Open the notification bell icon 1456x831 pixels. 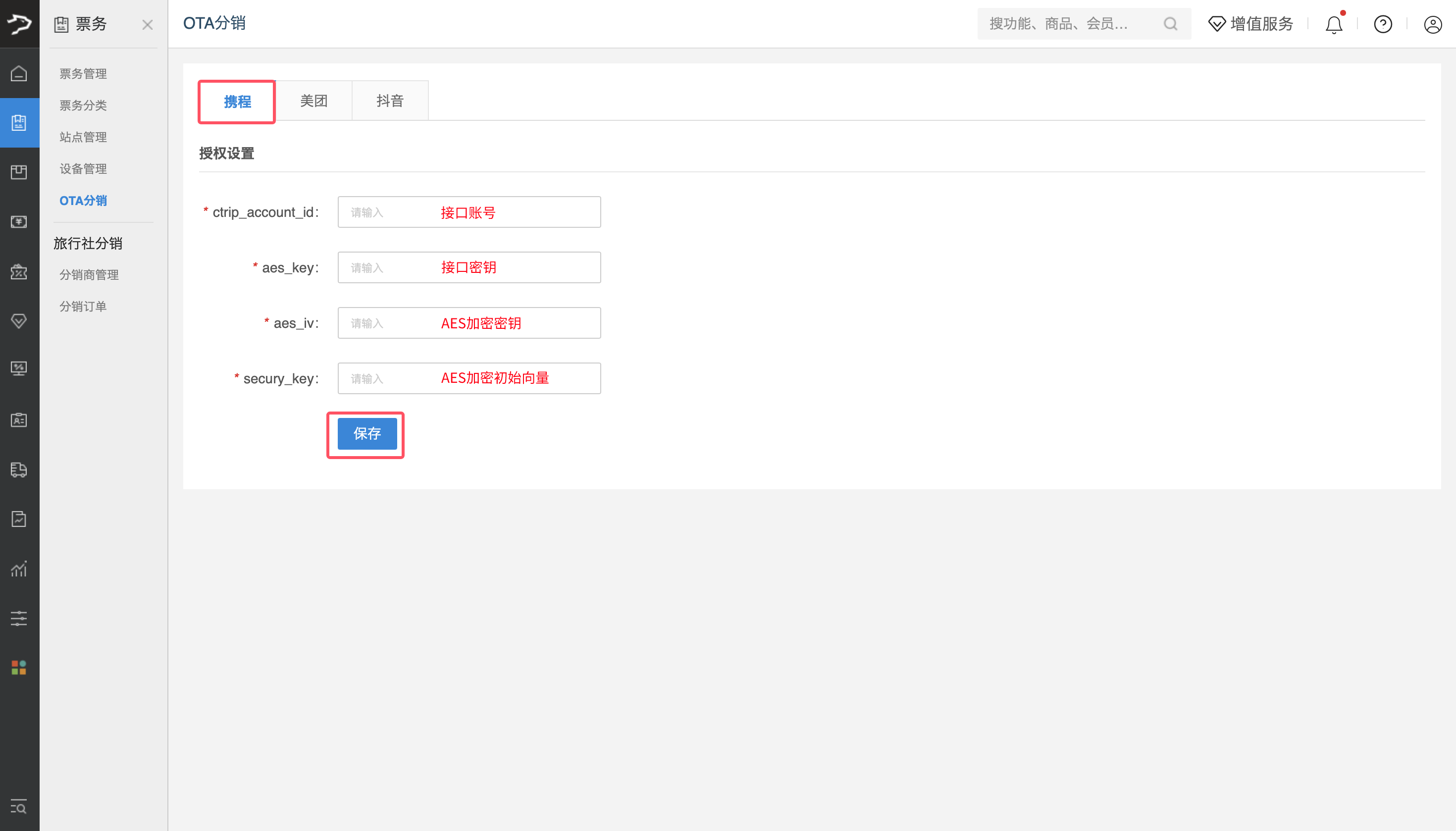pyautogui.click(x=1333, y=25)
